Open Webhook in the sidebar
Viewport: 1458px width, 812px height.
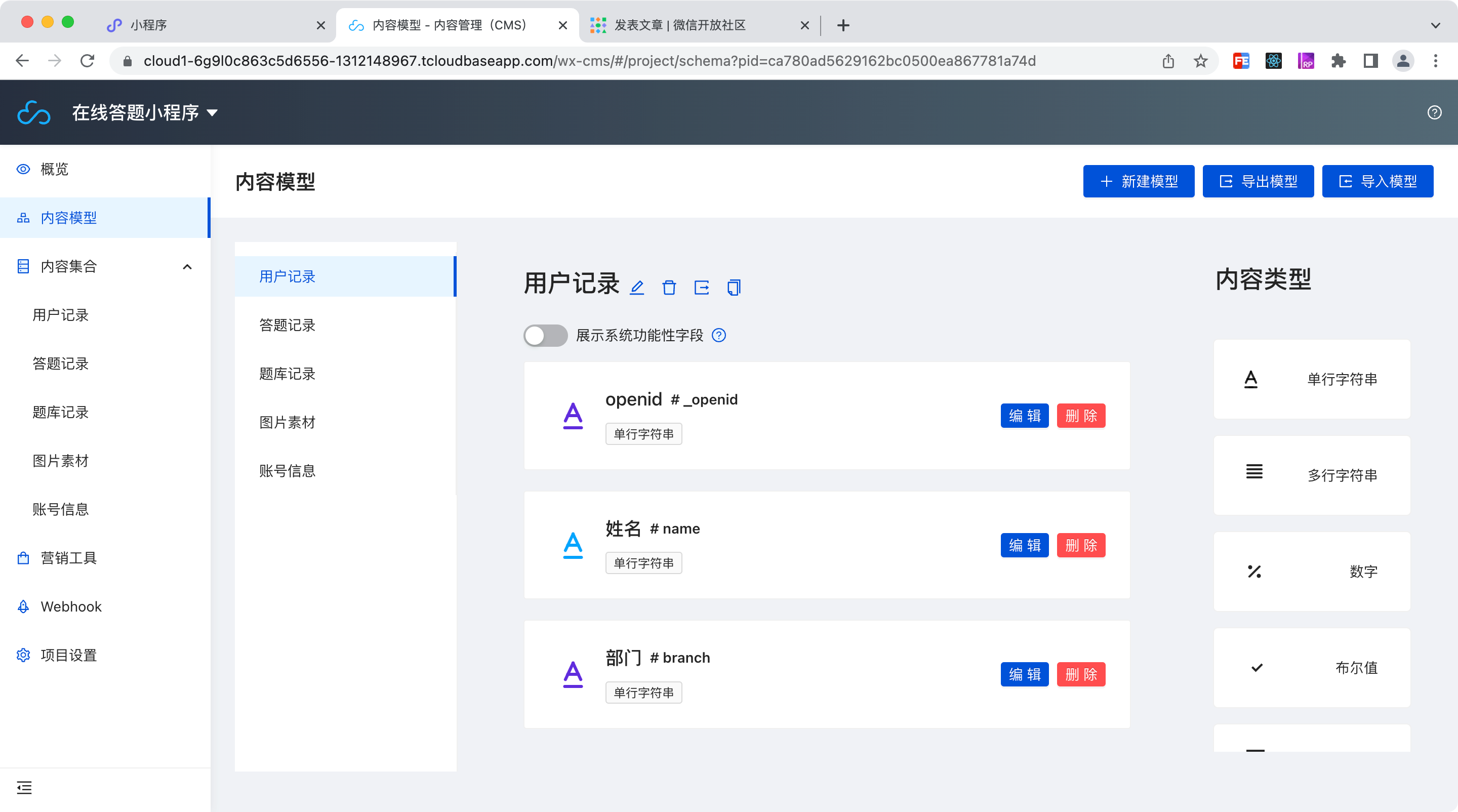point(71,606)
